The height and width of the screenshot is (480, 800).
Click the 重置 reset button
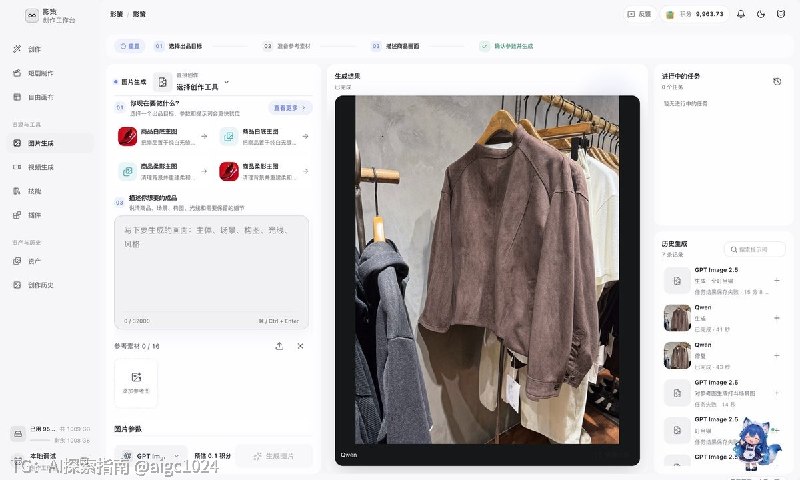pyautogui.click(x=130, y=46)
